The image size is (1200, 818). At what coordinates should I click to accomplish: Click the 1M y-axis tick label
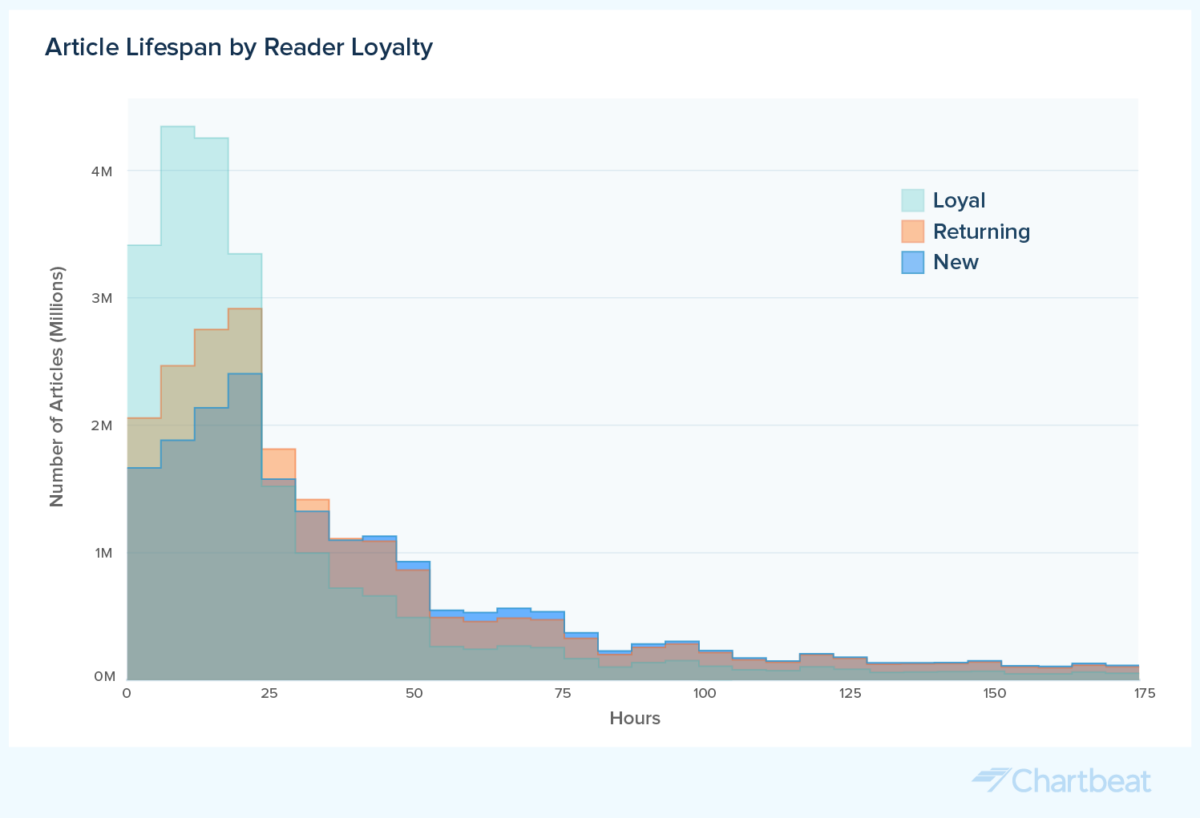(101, 553)
